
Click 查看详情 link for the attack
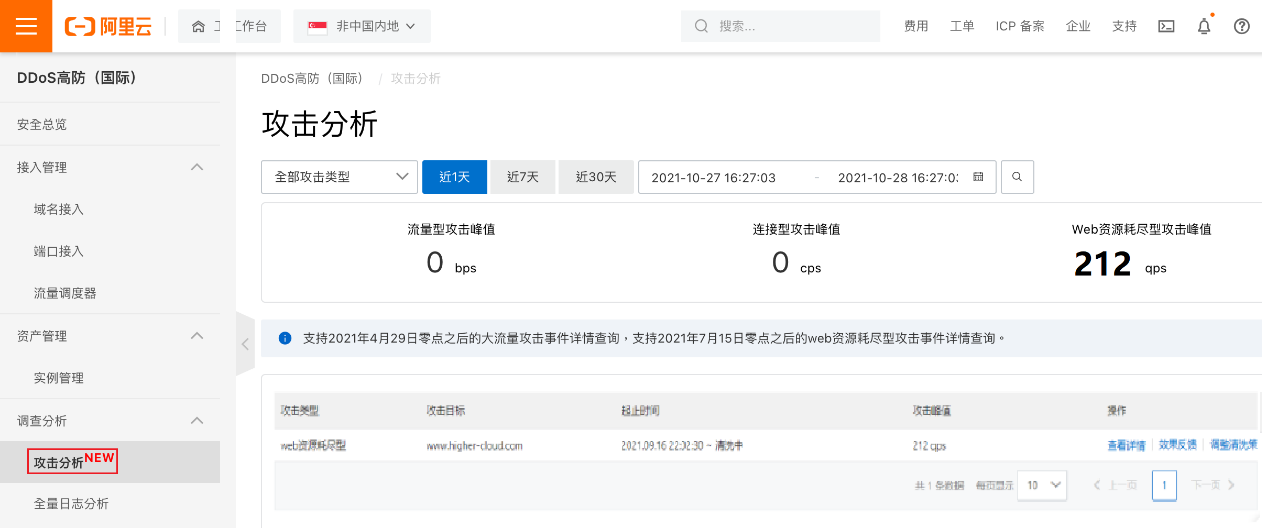tap(1126, 445)
